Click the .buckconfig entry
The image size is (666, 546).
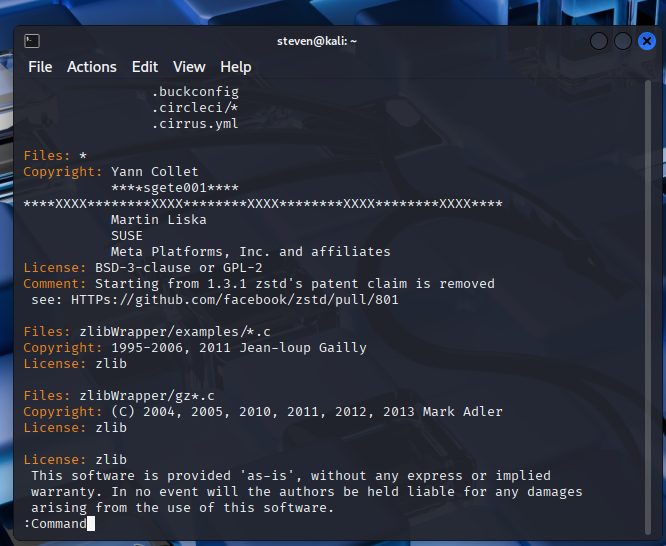195,92
